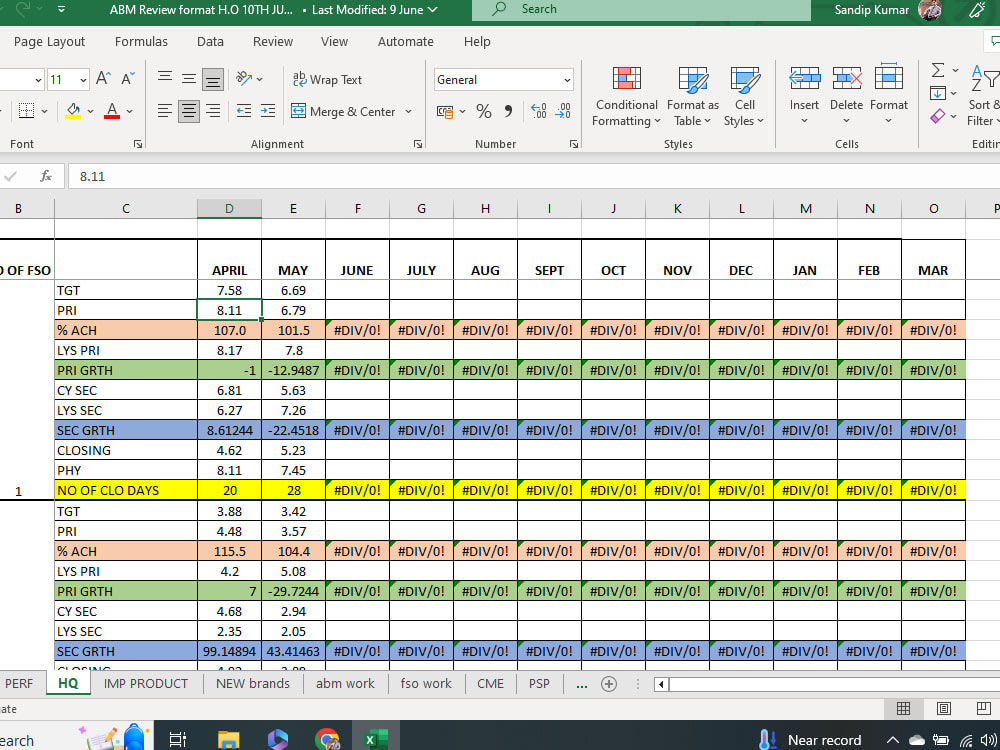The height and width of the screenshot is (750, 1000).
Task: Click the insert function fx icon
Action: click(x=45, y=176)
